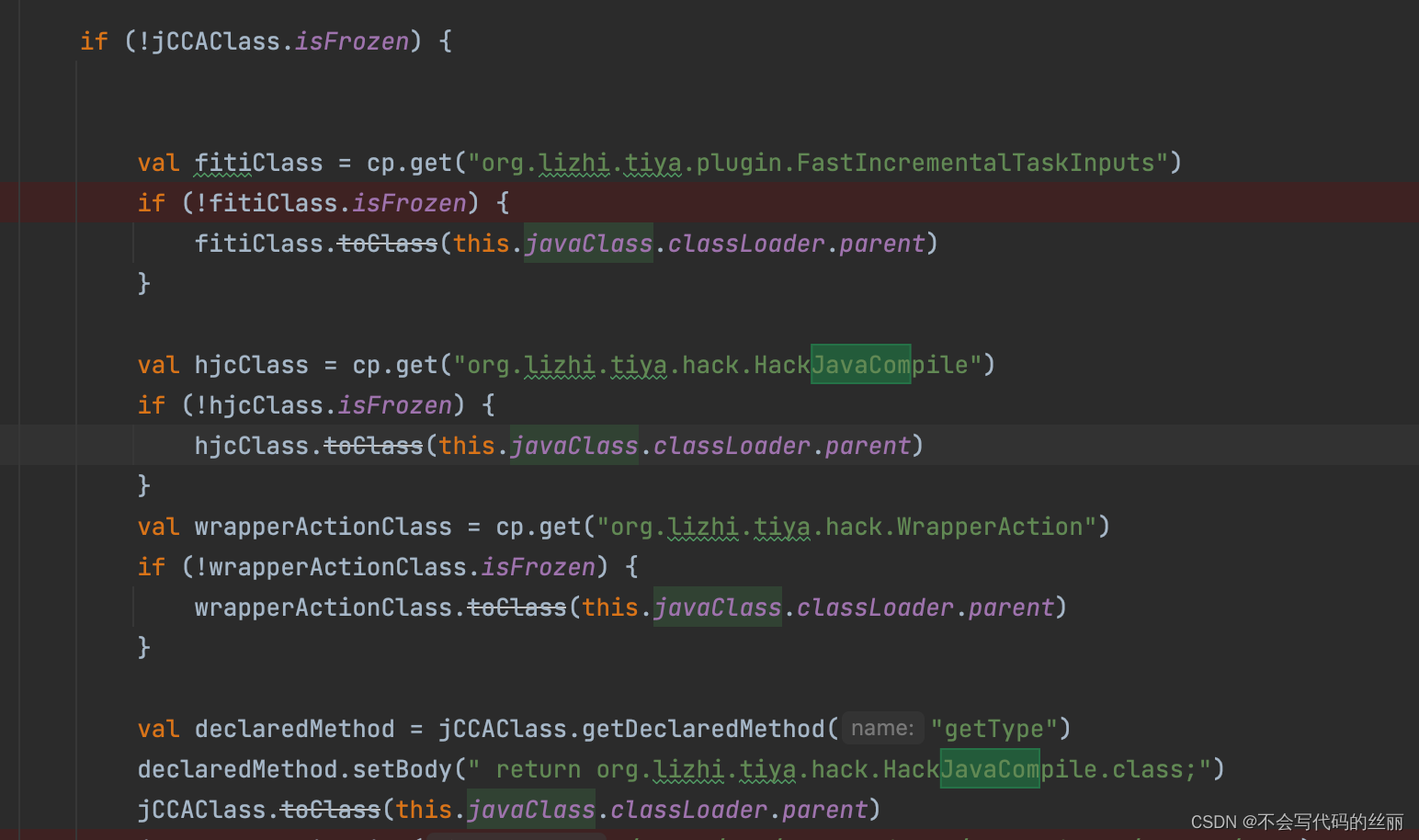Image resolution: width=1419 pixels, height=840 pixels.
Task: Click parent on the fitiClass.toClass line
Action: [x=882, y=244]
